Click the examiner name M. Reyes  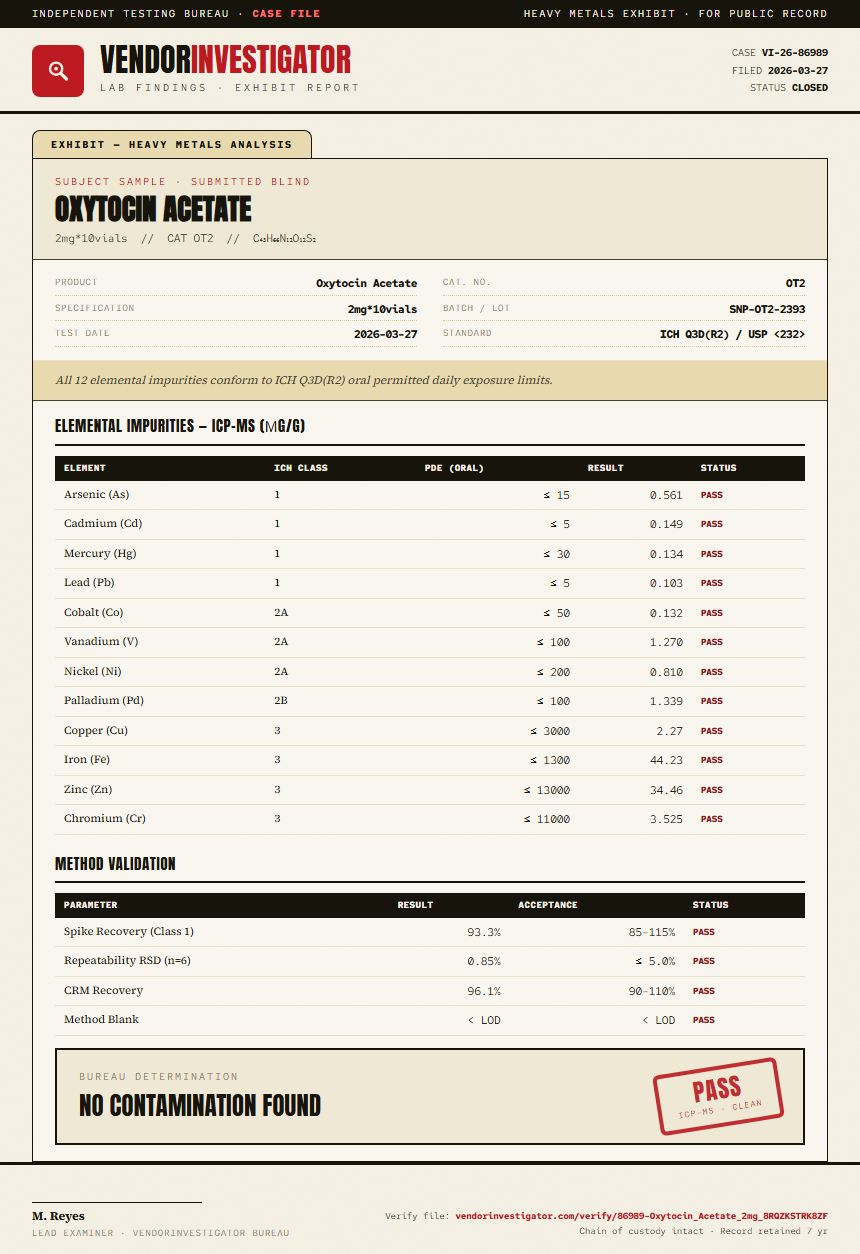58,1216
